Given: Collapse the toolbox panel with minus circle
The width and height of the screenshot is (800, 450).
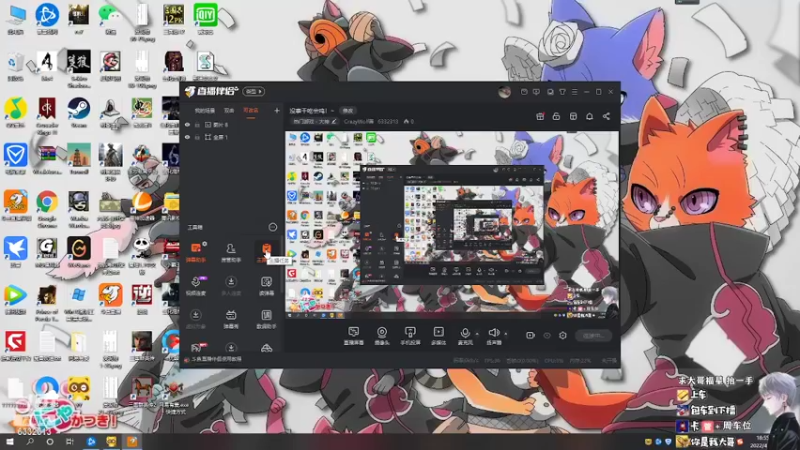Looking at the screenshot, I should (x=272, y=227).
